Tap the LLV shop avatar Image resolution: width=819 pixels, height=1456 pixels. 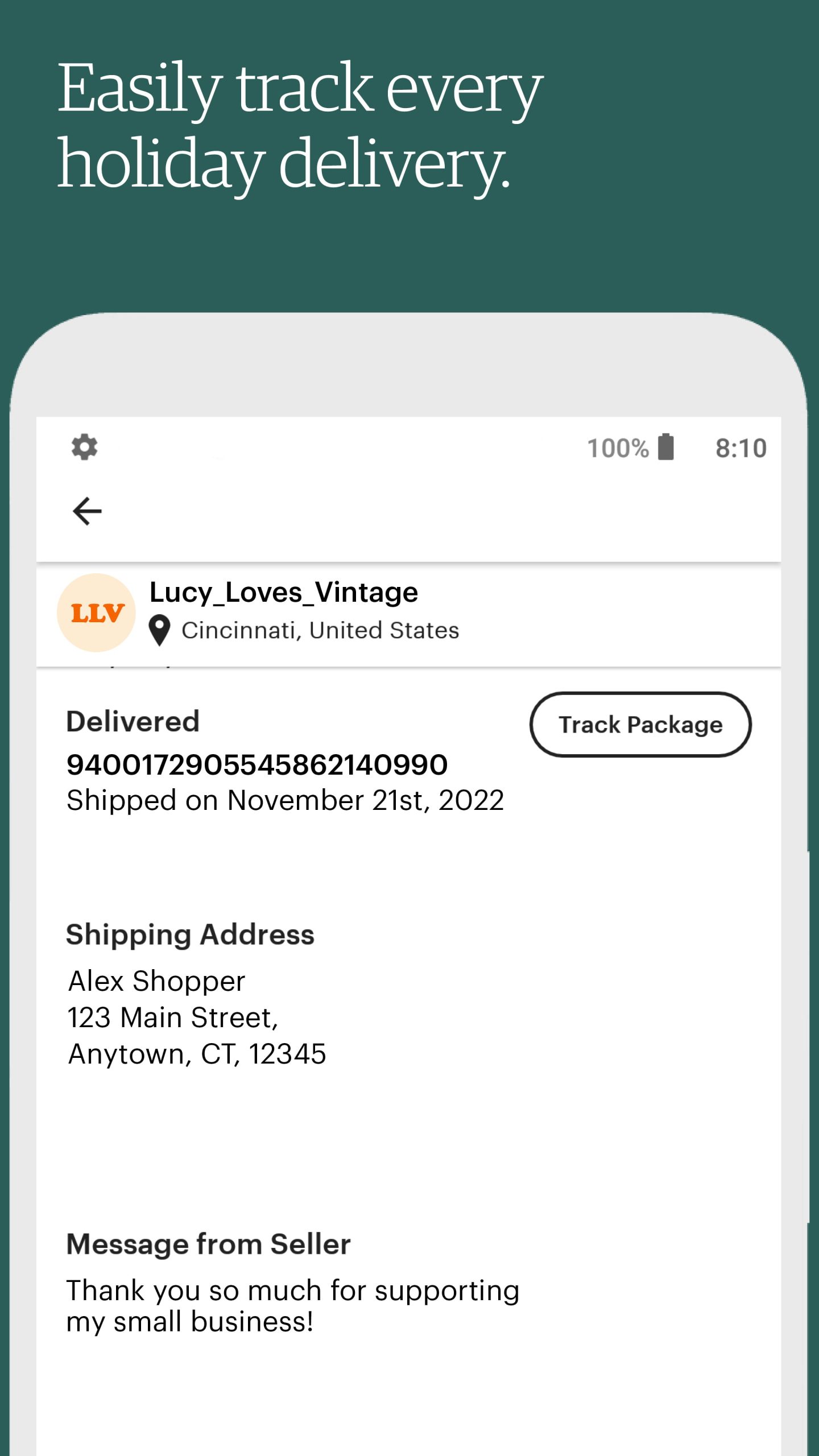click(96, 613)
